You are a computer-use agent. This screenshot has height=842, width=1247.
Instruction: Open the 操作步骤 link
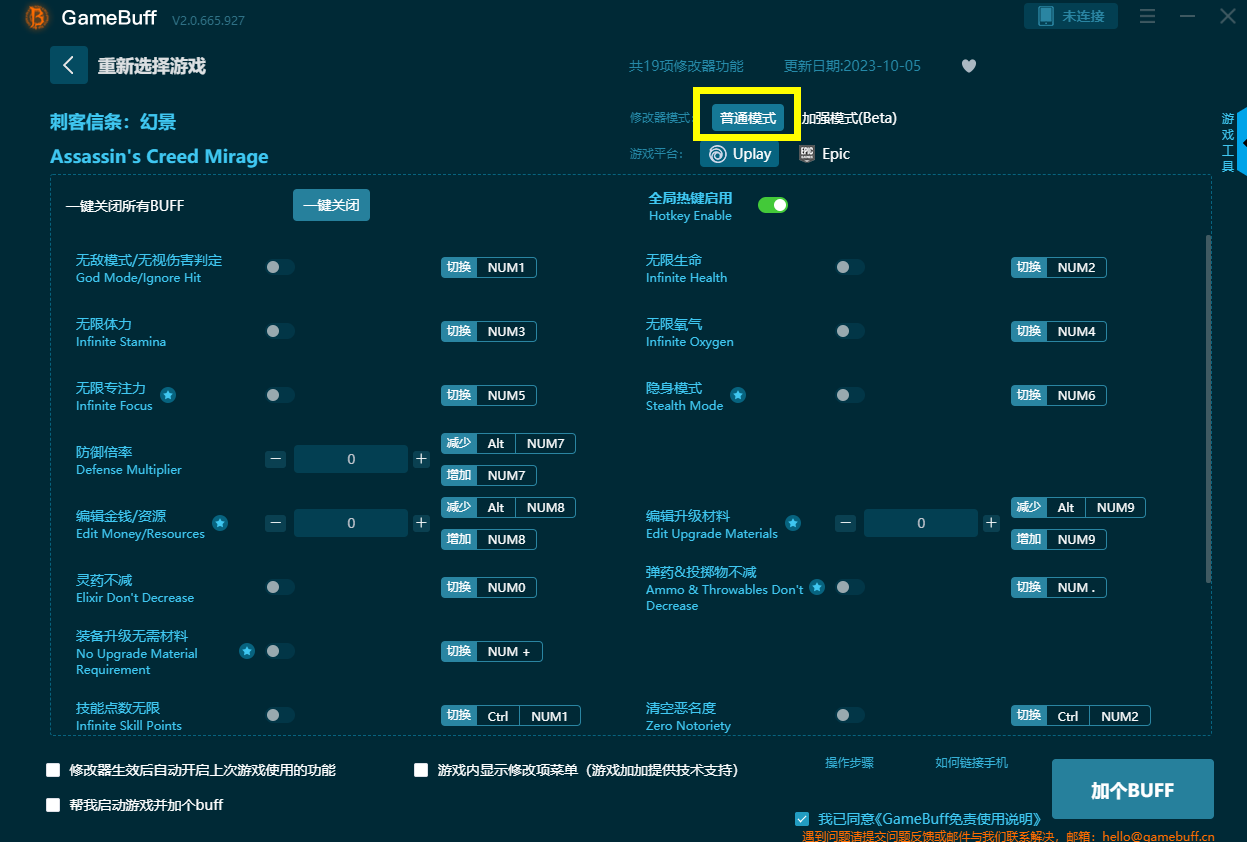[x=849, y=763]
